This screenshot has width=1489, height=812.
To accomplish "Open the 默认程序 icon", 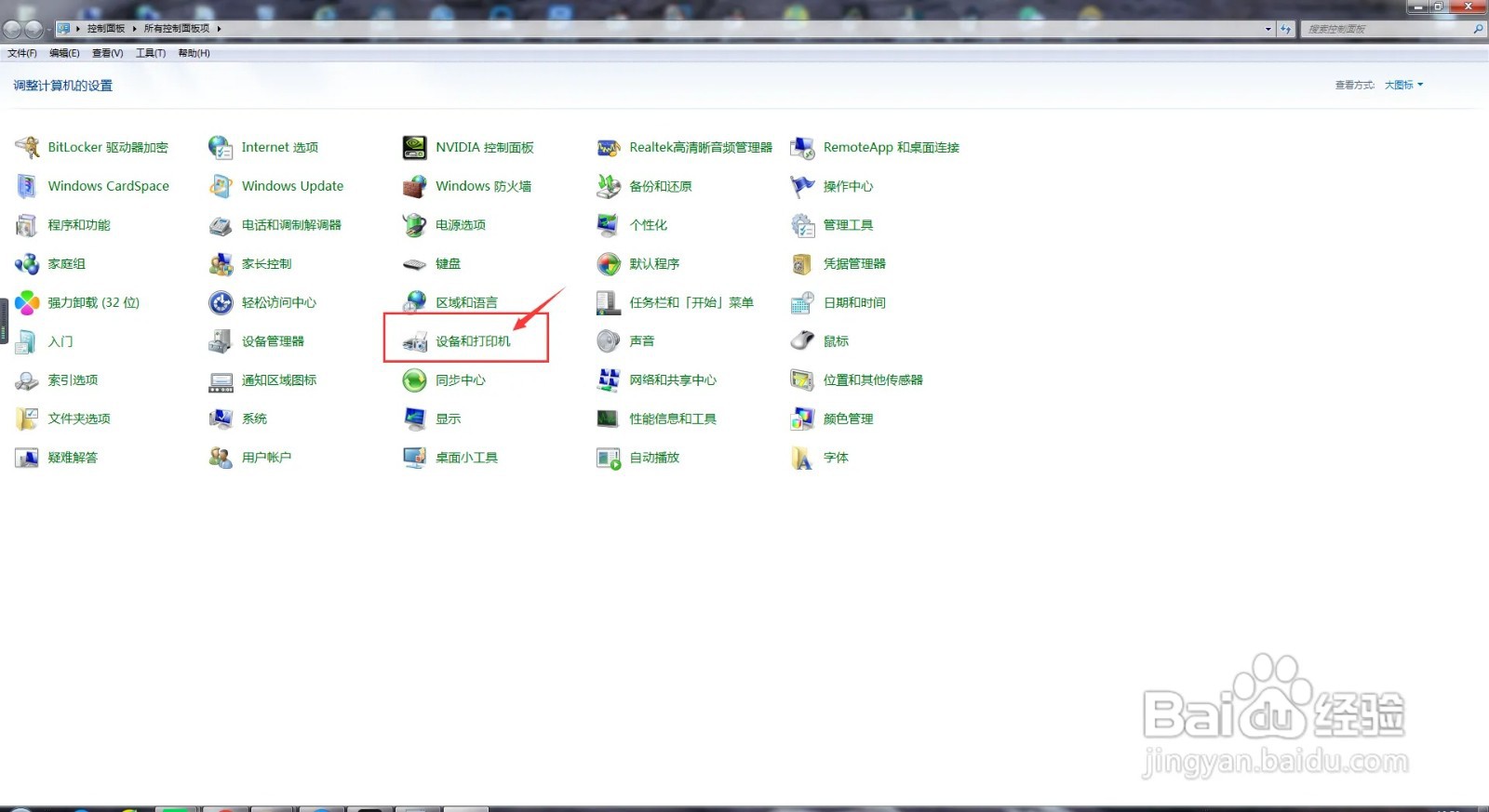I will [609, 264].
